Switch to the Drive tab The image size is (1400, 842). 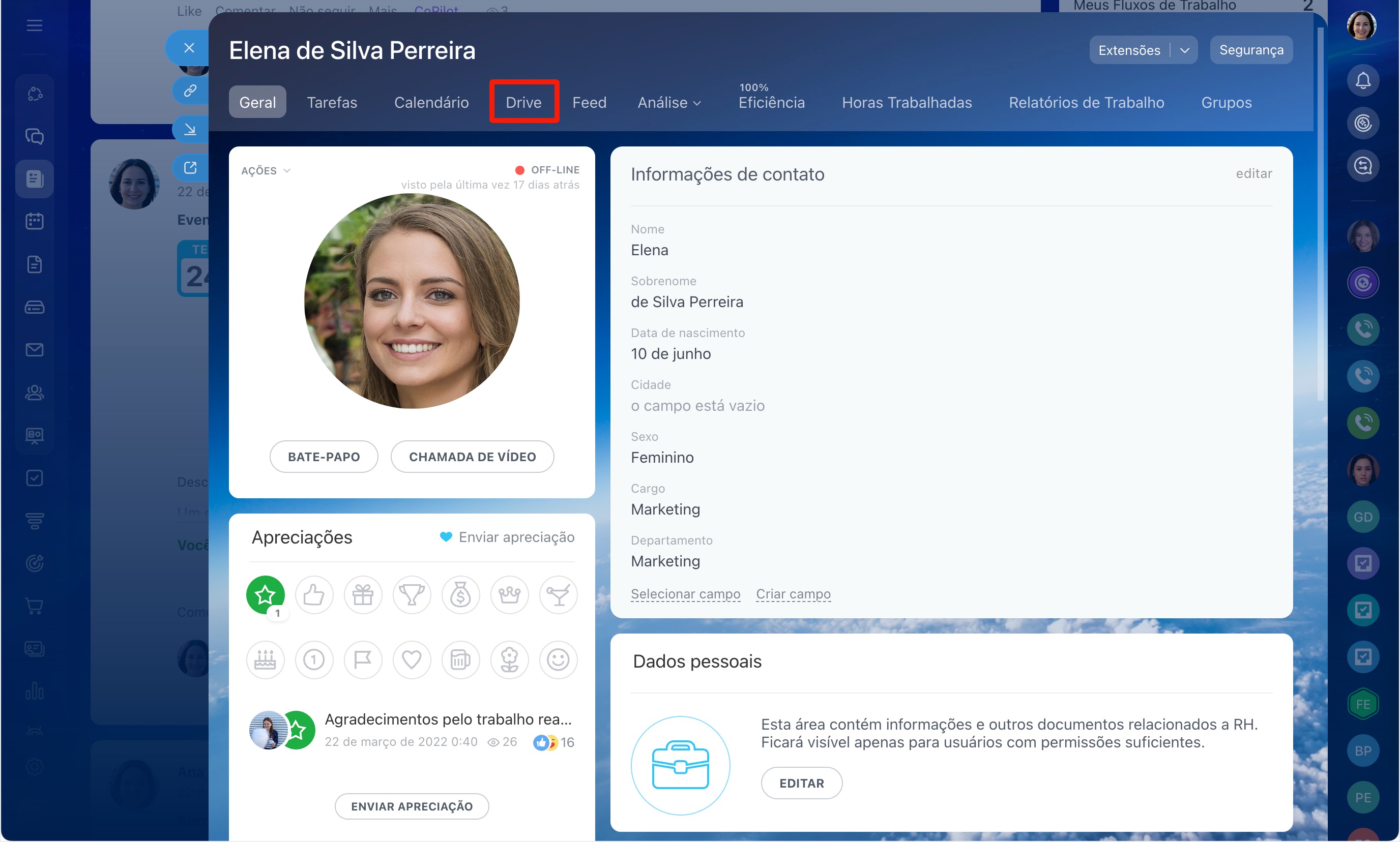click(523, 103)
